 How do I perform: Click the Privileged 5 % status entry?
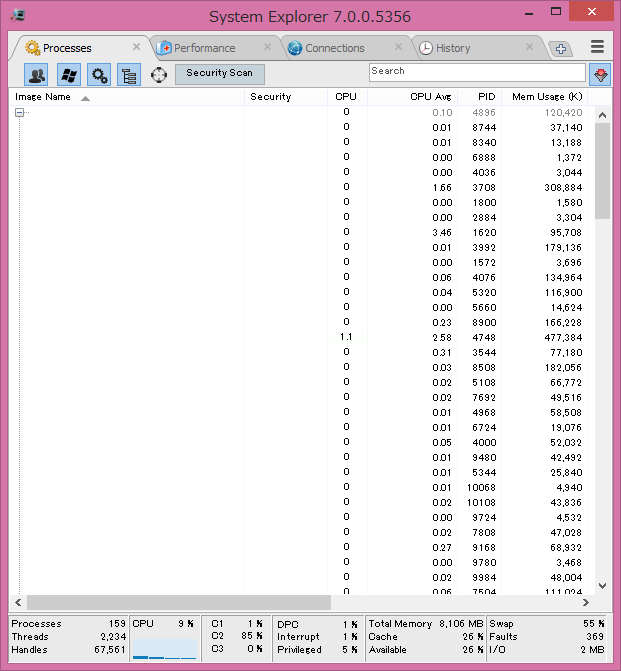point(317,649)
